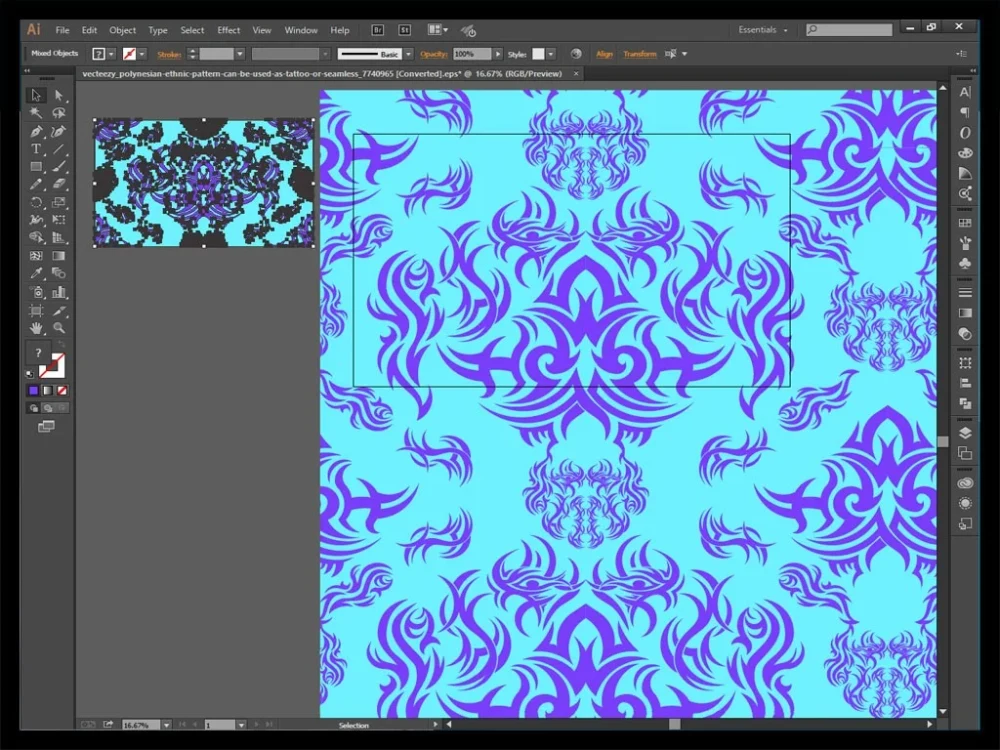The width and height of the screenshot is (1000, 750).
Task: Change the screen mode button
Action: tap(47, 426)
